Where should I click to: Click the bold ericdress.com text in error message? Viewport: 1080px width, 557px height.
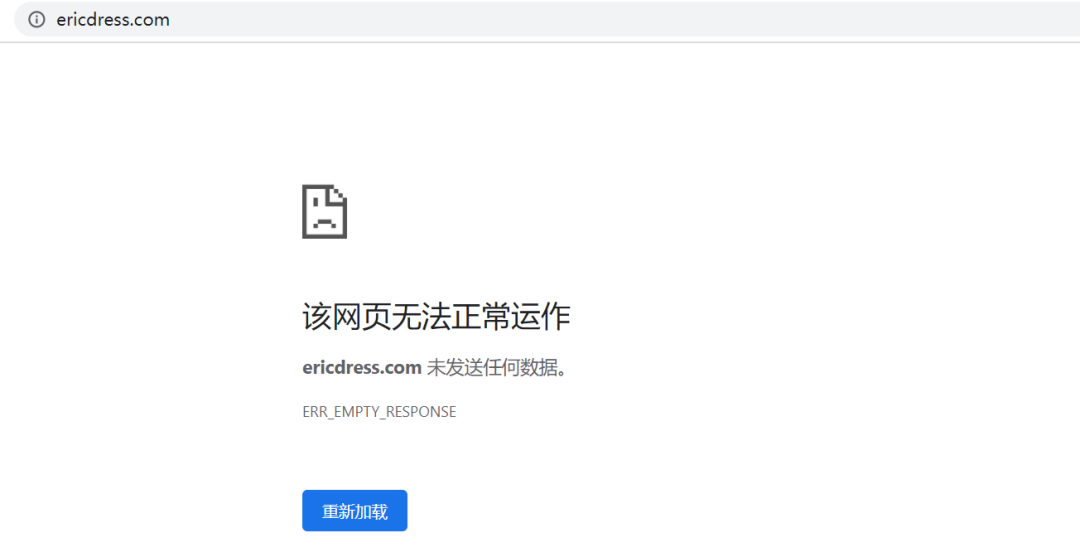pos(362,368)
